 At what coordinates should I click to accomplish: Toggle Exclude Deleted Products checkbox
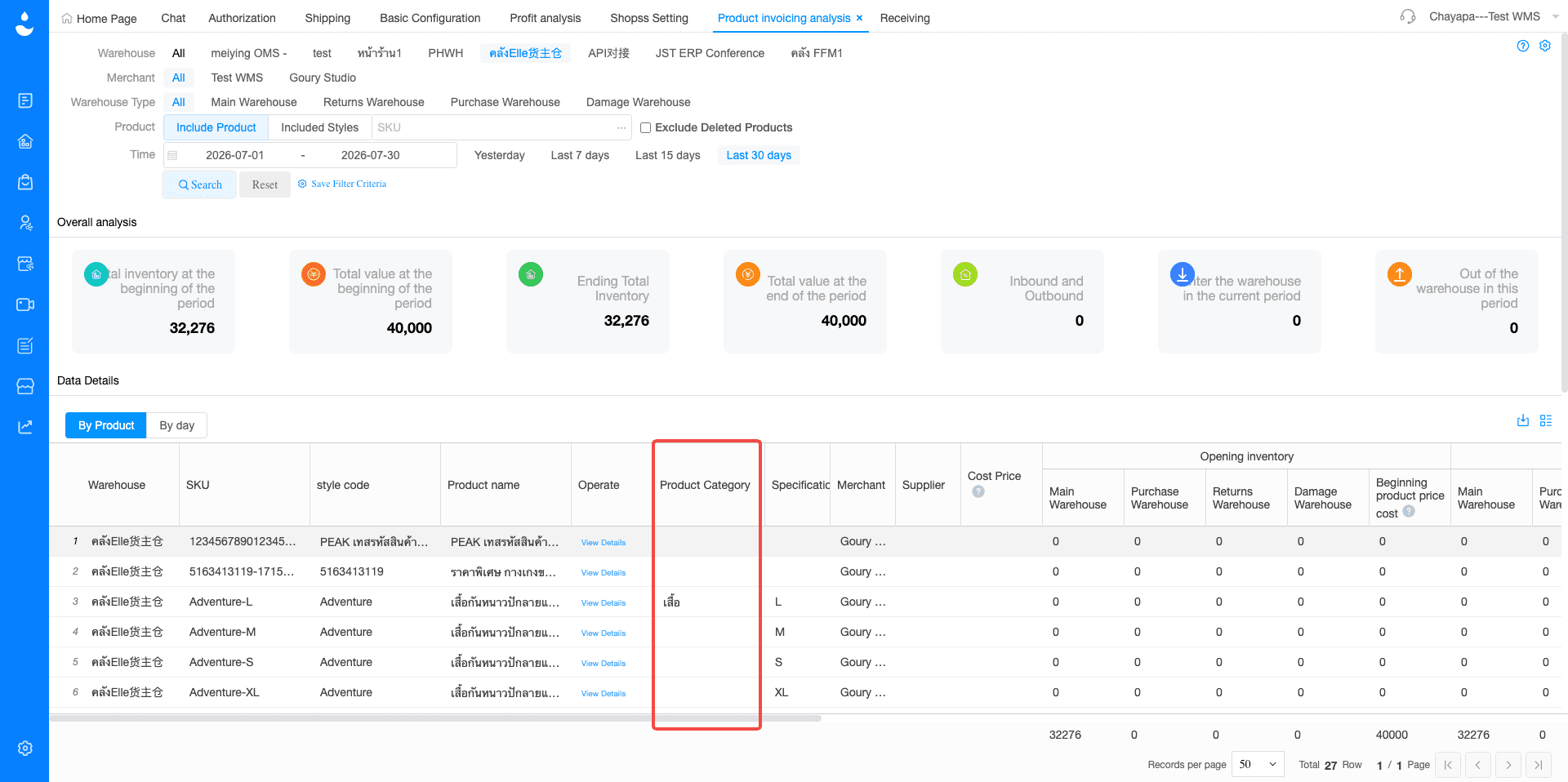click(x=645, y=127)
